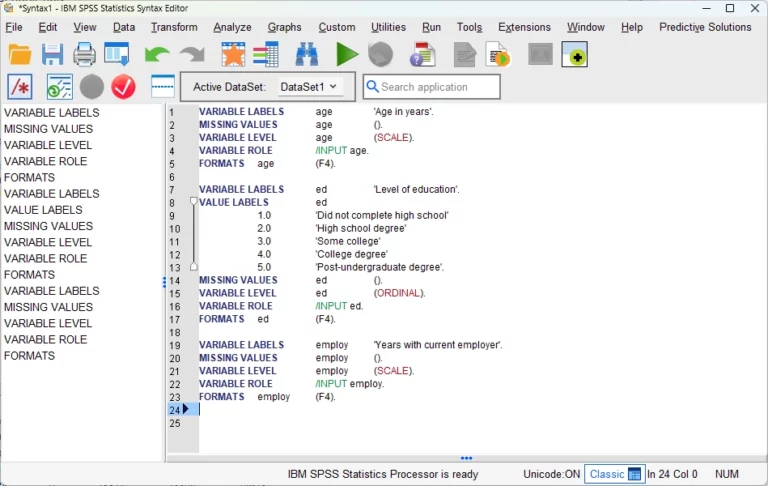Open Find with the binoculars icon

[x=307, y=54]
